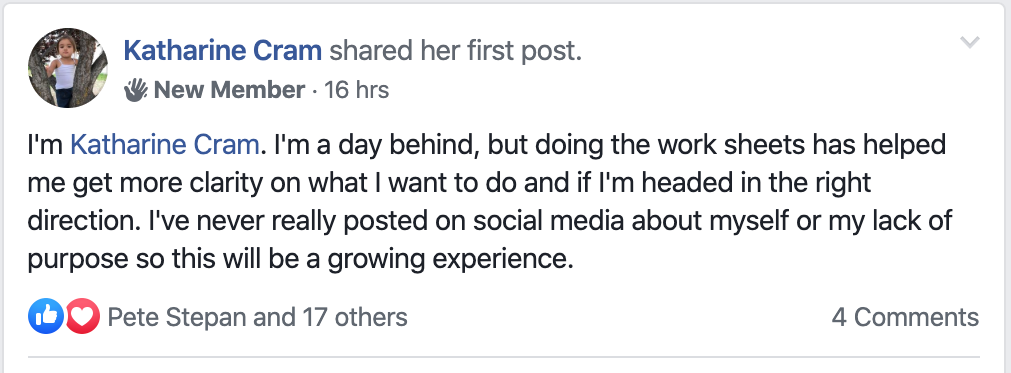Click the words 'growing experience' in the post
The height and width of the screenshot is (373, 1011).
[x=450, y=260]
